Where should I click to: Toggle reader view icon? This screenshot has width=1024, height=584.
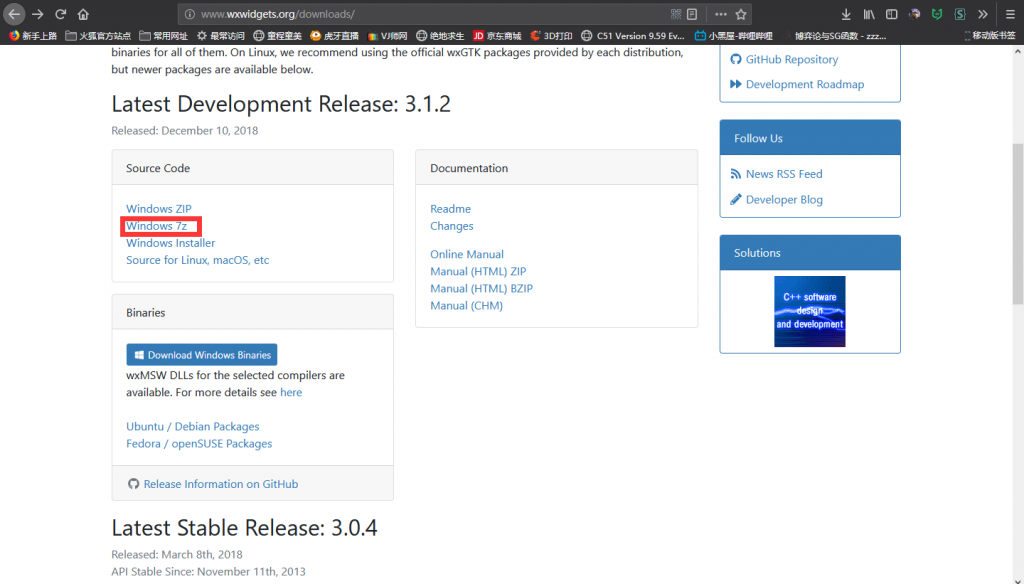point(692,14)
